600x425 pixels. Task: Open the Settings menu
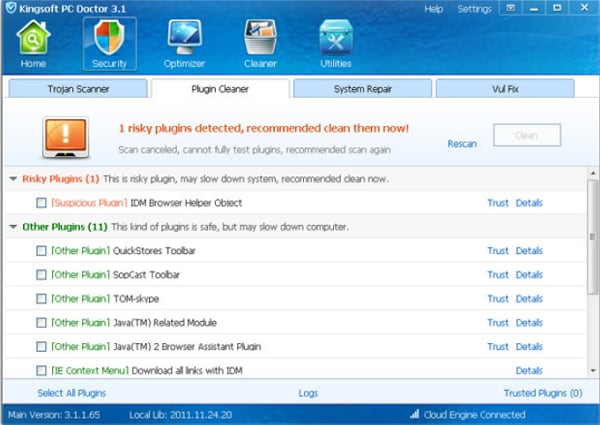(474, 9)
